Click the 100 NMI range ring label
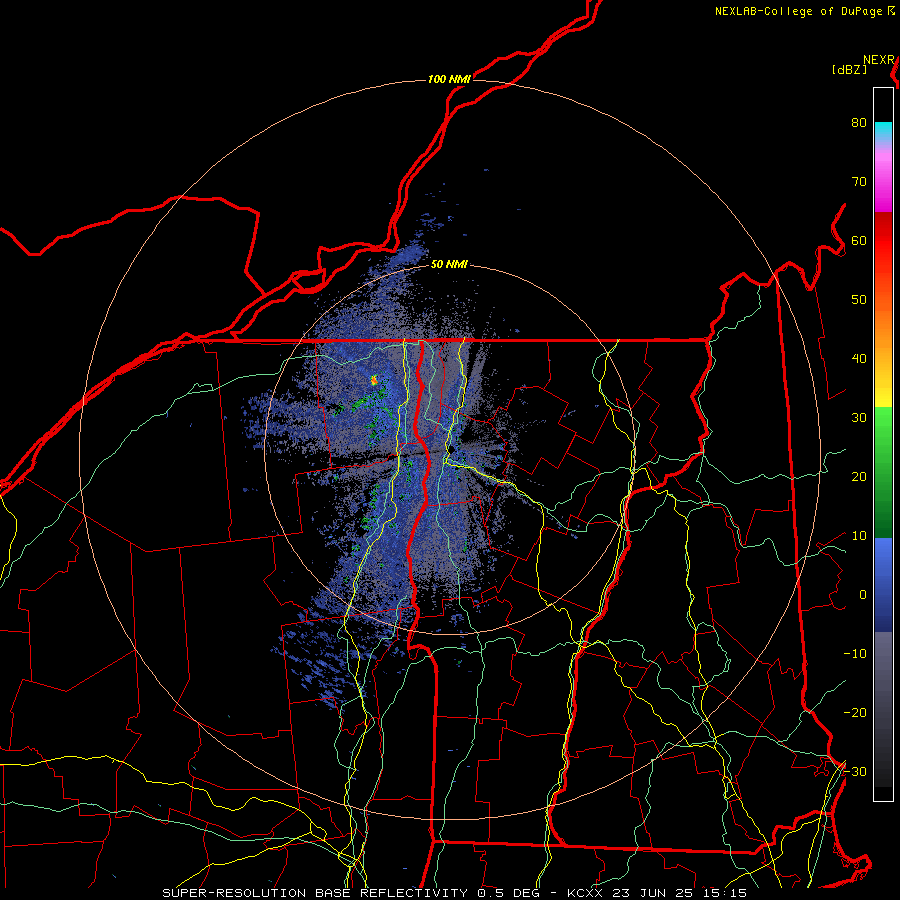 coord(449,79)
